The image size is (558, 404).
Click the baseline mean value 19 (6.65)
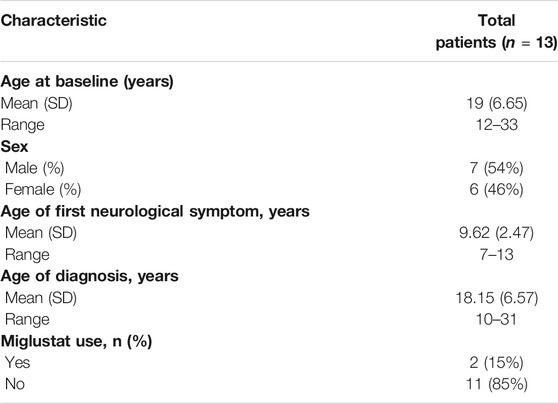coord(496,103)
